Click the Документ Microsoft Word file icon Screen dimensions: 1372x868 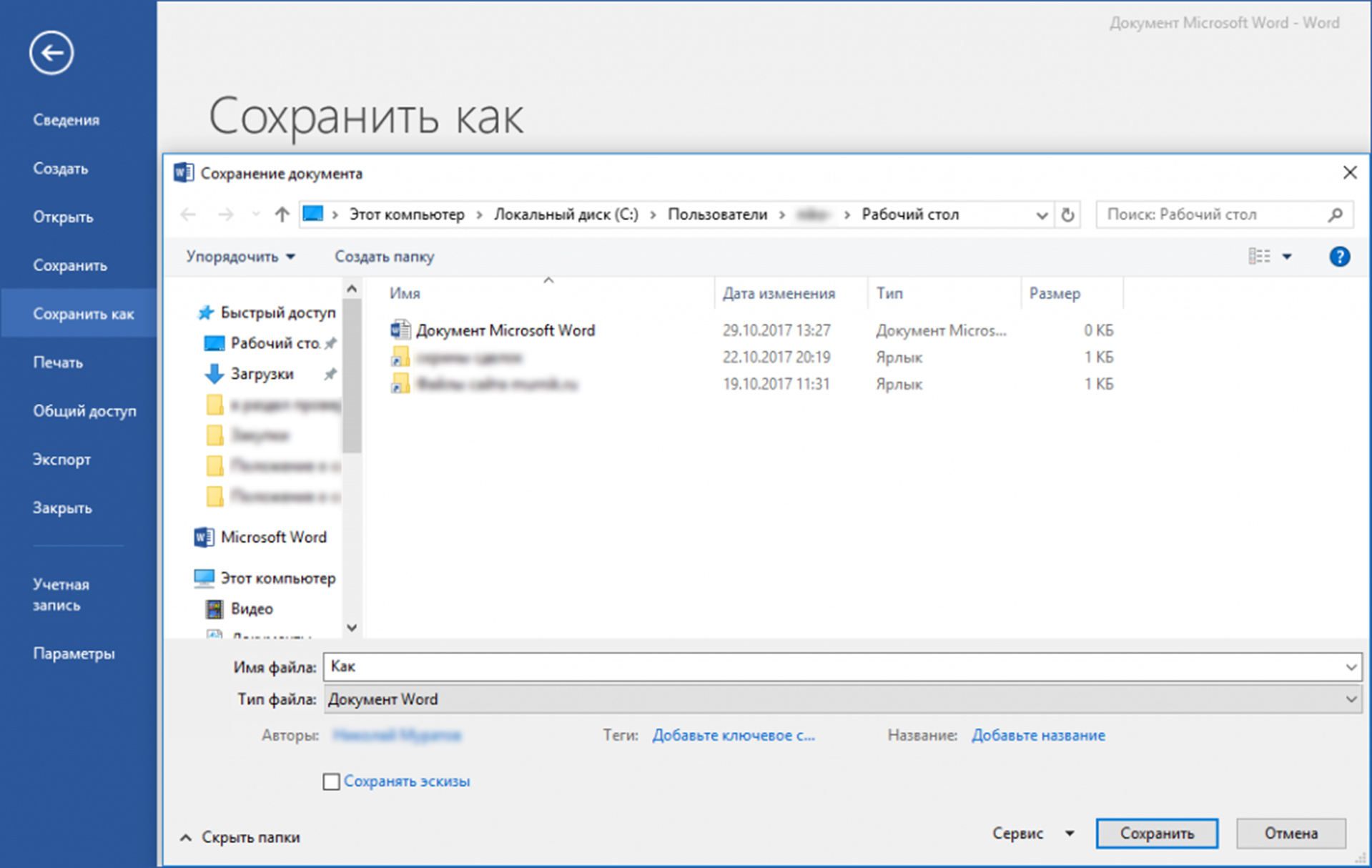[x=400, y=330]
